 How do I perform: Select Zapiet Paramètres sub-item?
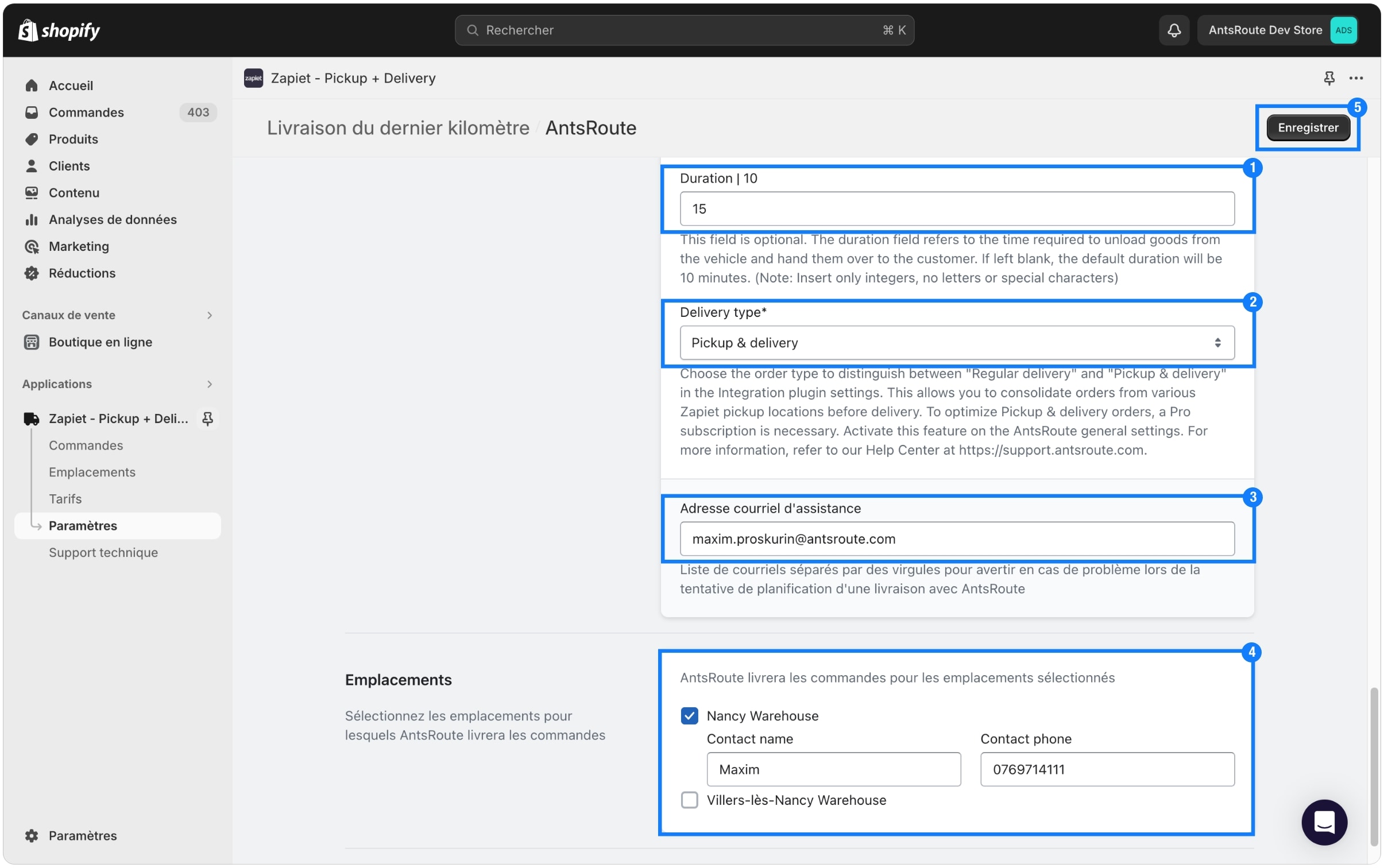(118, 526)
